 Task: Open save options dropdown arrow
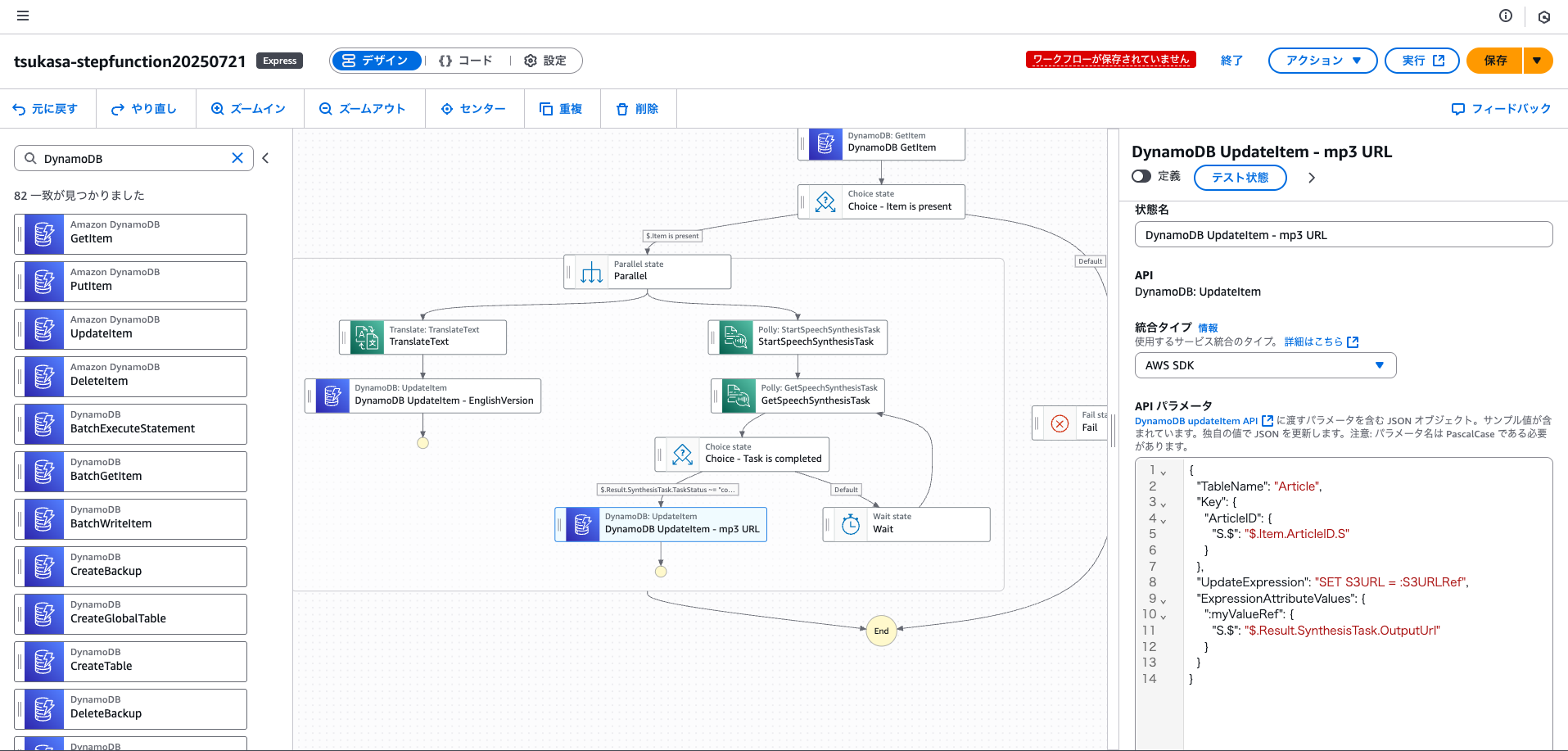1538,61
